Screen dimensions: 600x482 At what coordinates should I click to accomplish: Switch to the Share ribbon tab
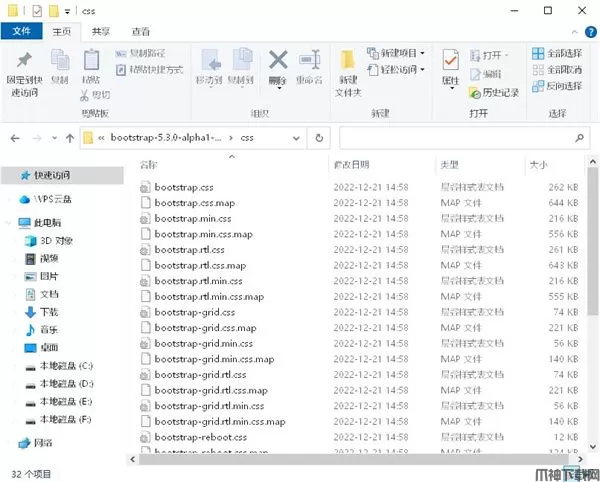(x=101, y=31)
